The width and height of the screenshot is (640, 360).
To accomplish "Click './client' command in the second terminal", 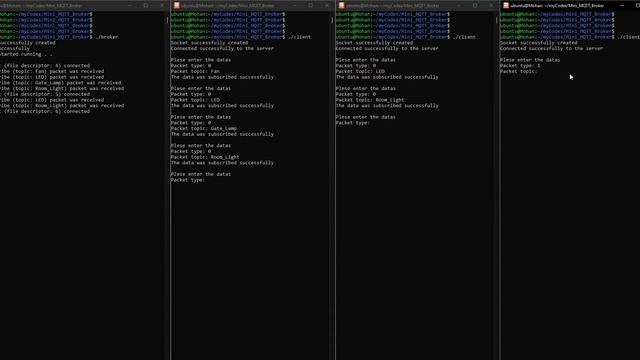I will tap(299, 37).
